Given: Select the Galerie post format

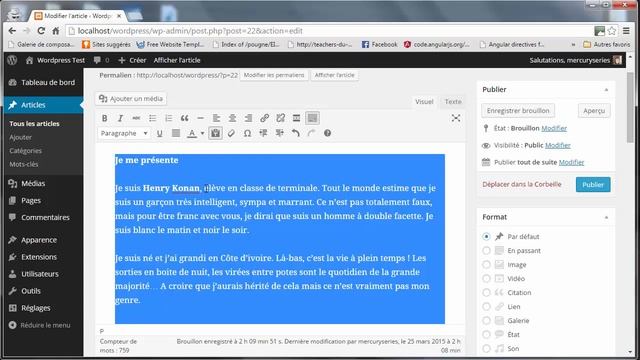Looking at the screenshot, I should (486, 320).
